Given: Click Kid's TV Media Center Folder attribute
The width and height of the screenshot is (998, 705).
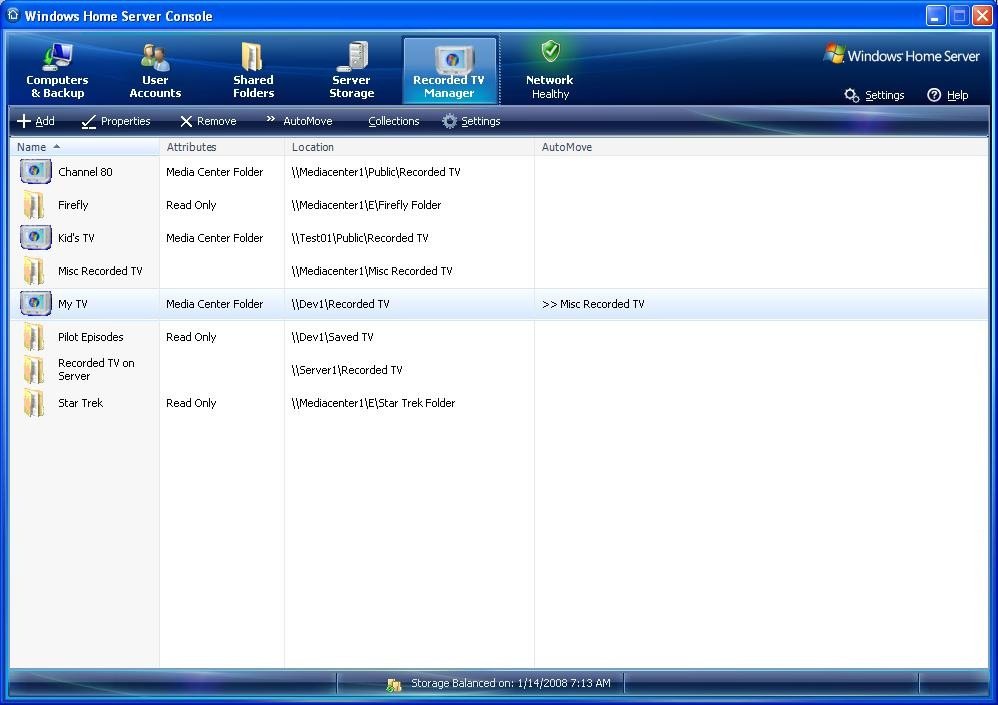Looking at the screenshot, I should click(214, 238).
